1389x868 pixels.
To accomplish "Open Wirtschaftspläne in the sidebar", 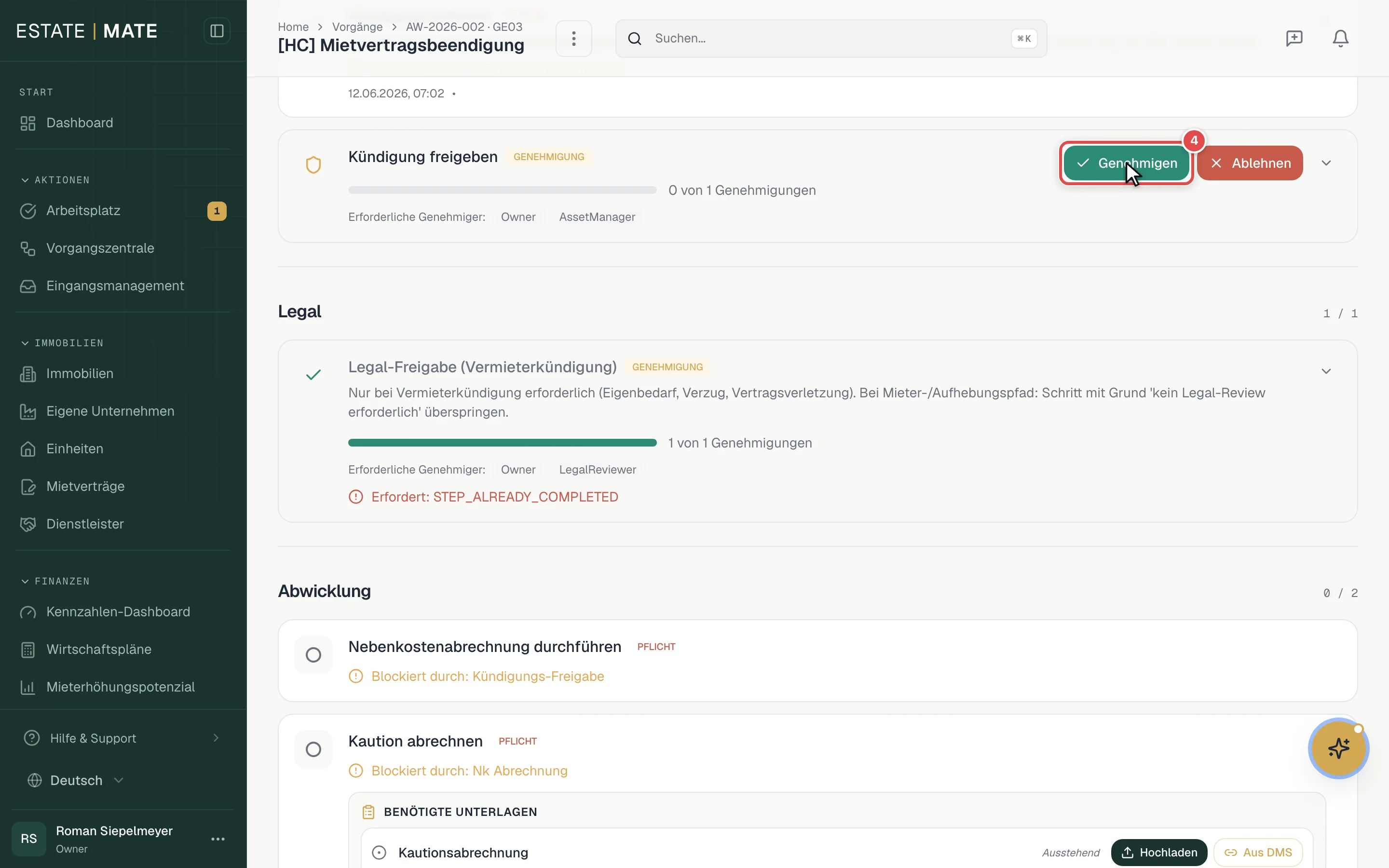I will pos(123,649).
